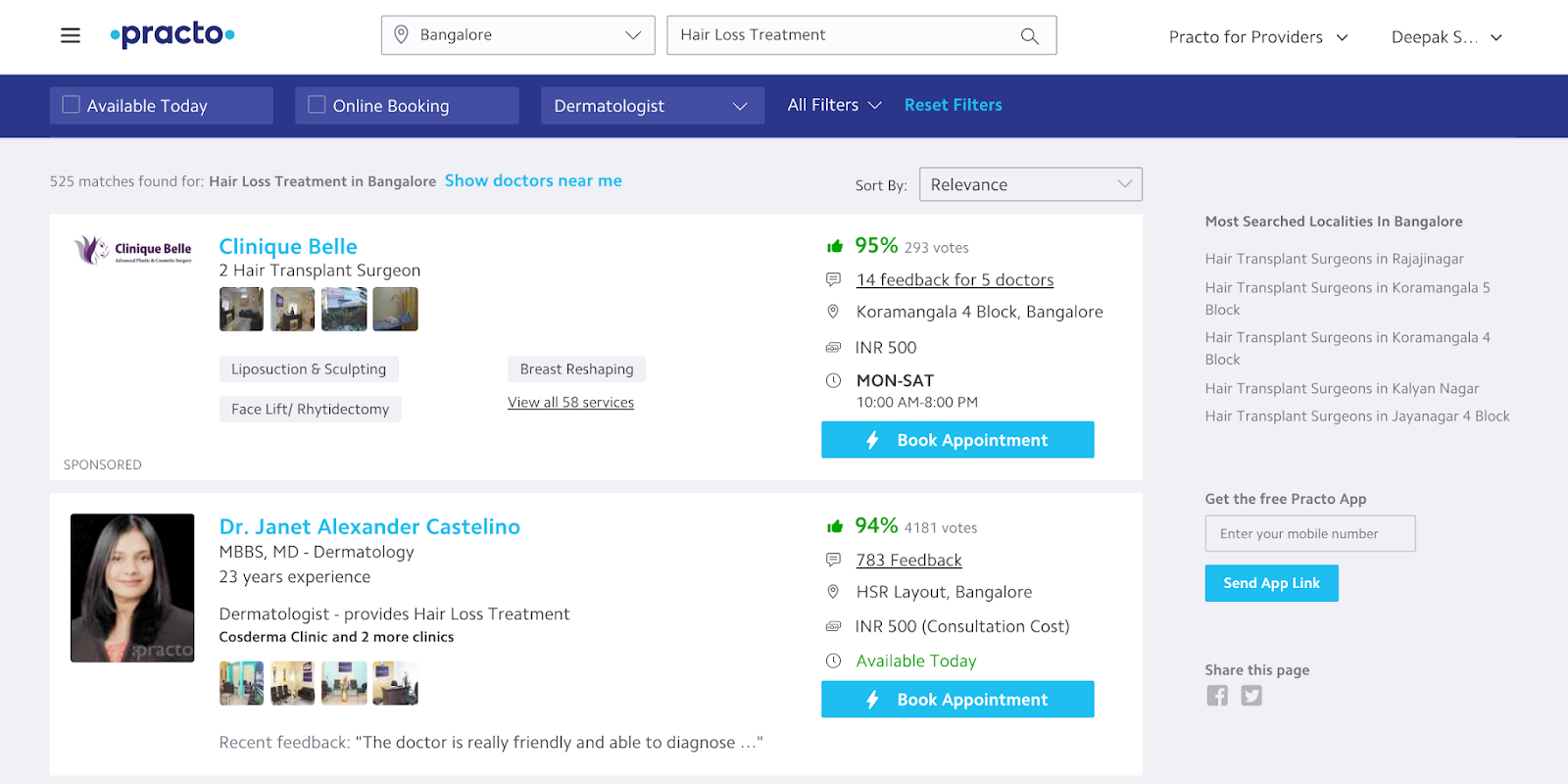Click the Face Lift/ Rhytidectomy service tag
The height and width of the screenshot is (784, 1568).
310,410
